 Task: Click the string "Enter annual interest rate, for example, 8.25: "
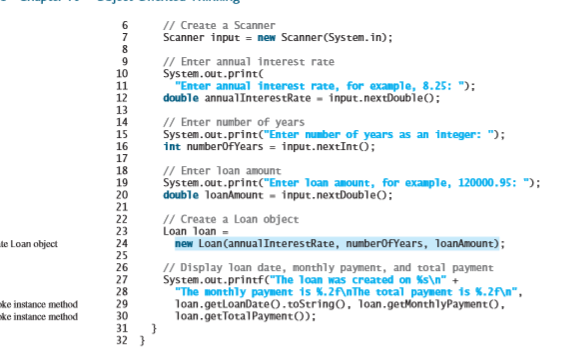point(320,86)
